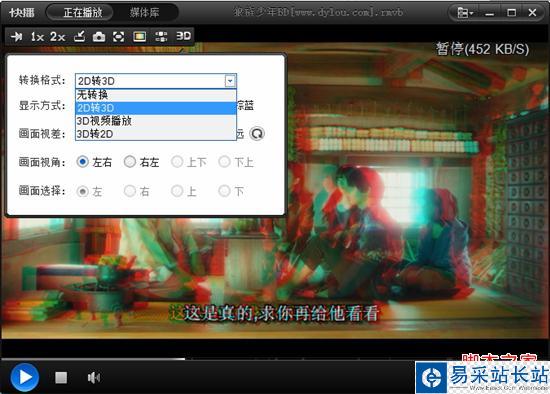Click the picture settings icon left of 3D
The width and height of the screenshot is (550, 394).
(161, 36)
